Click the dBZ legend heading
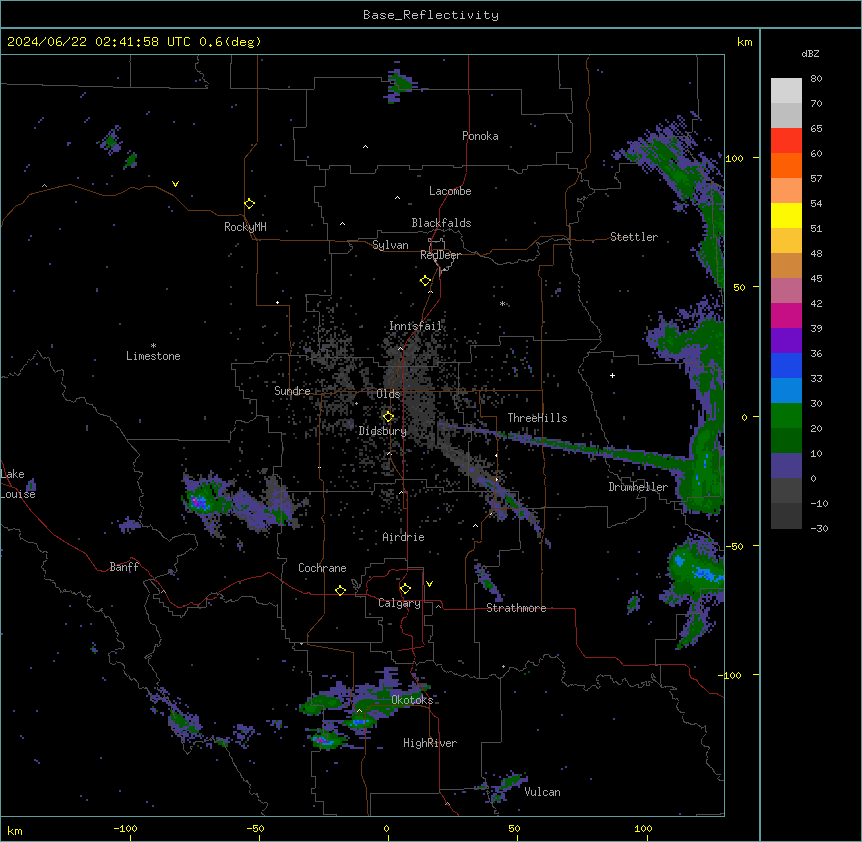862x842 pixels. tap(810, 54)
